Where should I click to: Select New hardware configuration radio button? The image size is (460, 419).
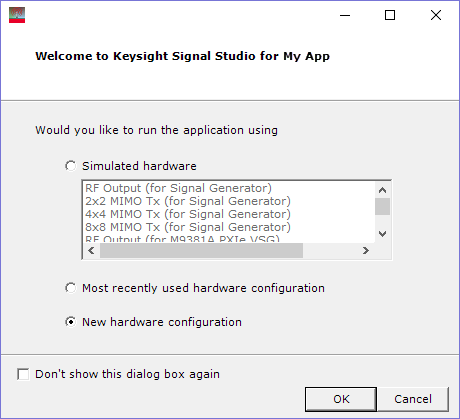pyautogui.click(x=70, y=322)
